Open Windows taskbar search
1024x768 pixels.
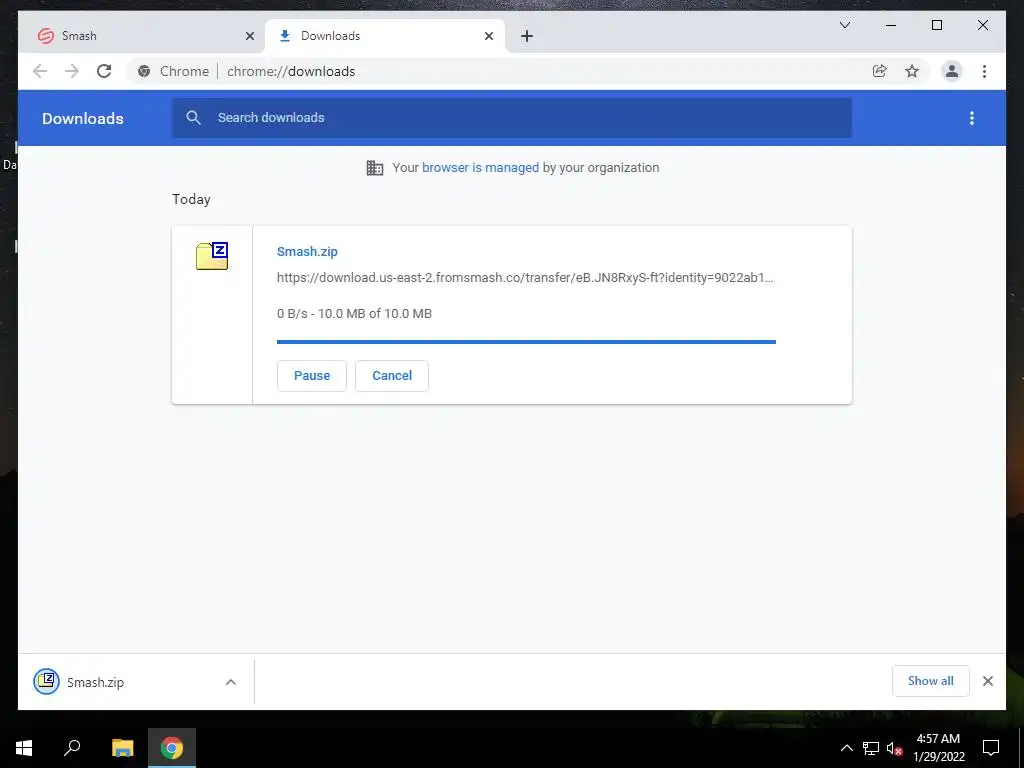point(72,748)
